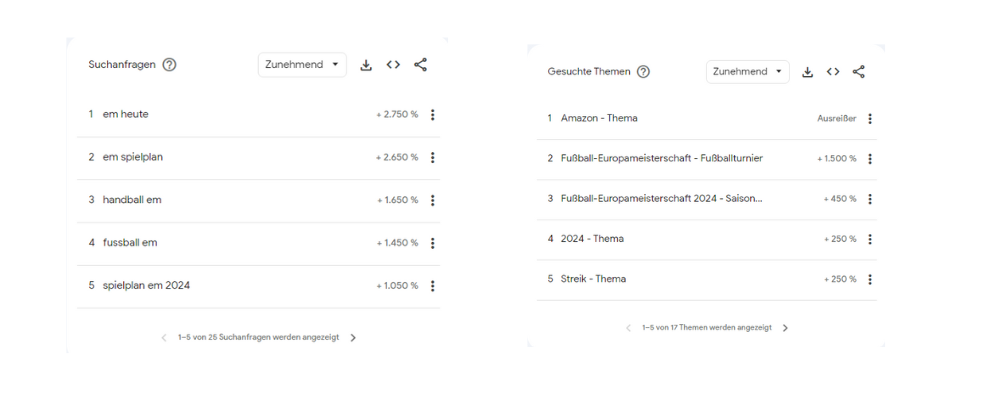Share the Gesuchte Themen panel
Viewport: 994px width, 393px height.
[858, 72]
